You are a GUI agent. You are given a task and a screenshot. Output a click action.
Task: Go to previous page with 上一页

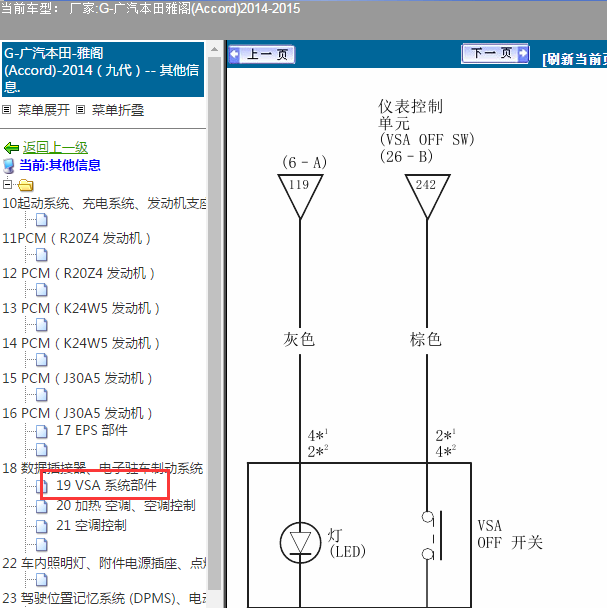[261, 54]
